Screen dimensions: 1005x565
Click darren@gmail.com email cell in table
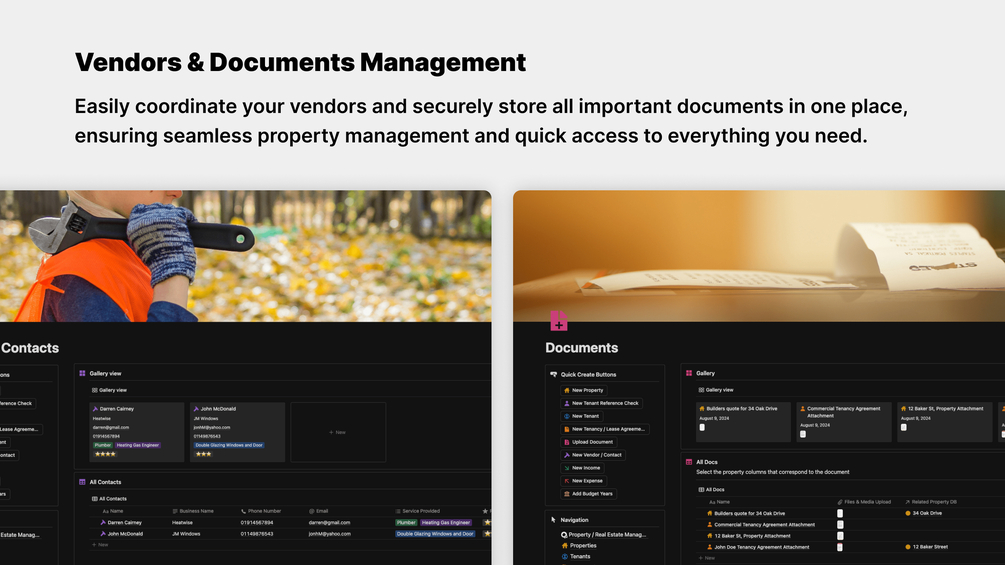[329, 523]
